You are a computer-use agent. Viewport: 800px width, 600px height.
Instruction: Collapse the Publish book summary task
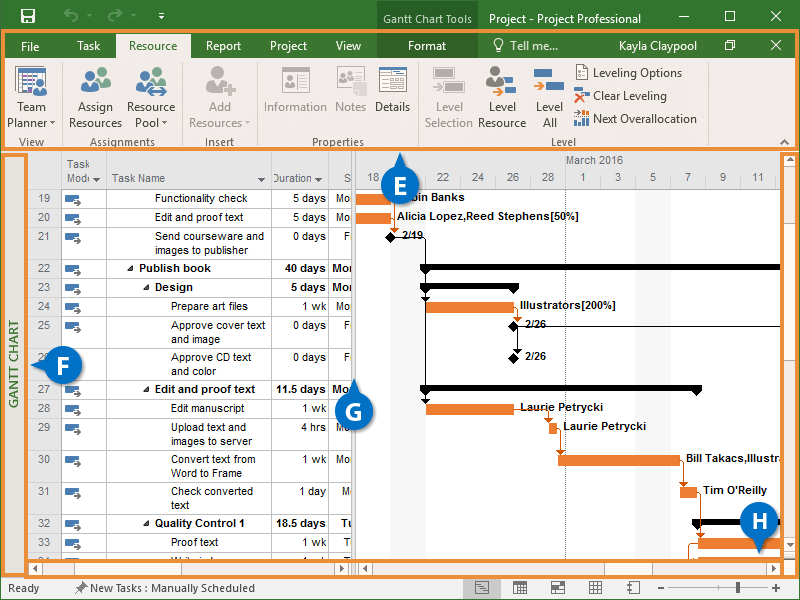130,269
